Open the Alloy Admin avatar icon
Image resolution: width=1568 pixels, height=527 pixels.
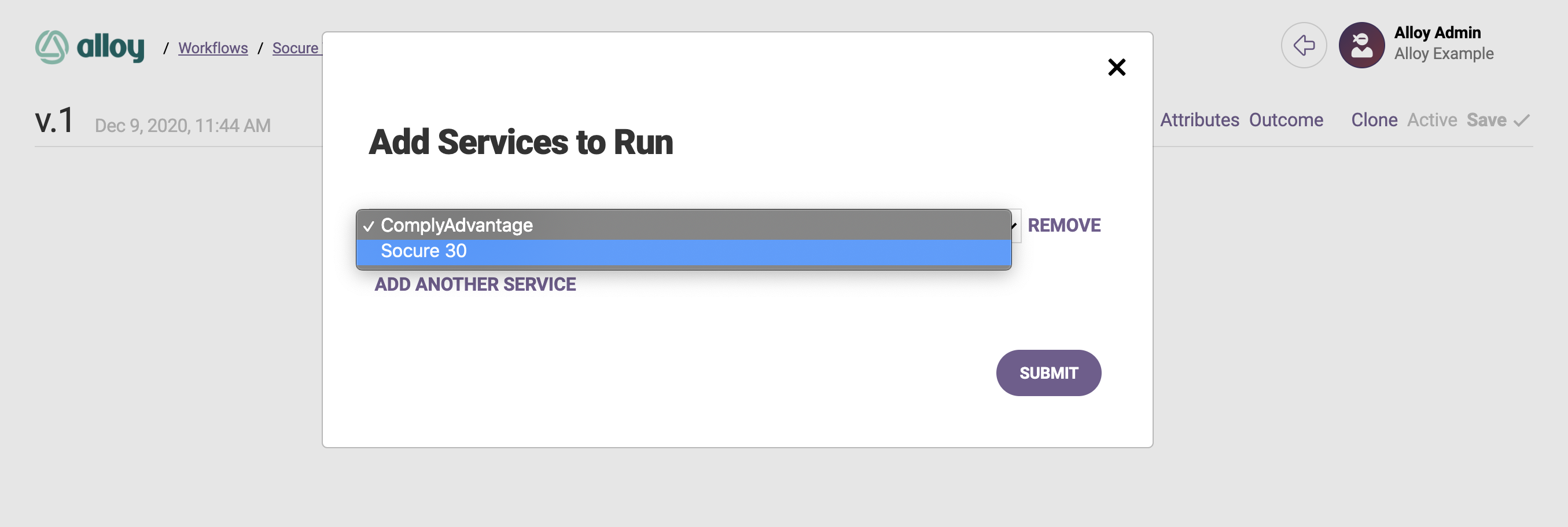click(x=1361, y=45)
